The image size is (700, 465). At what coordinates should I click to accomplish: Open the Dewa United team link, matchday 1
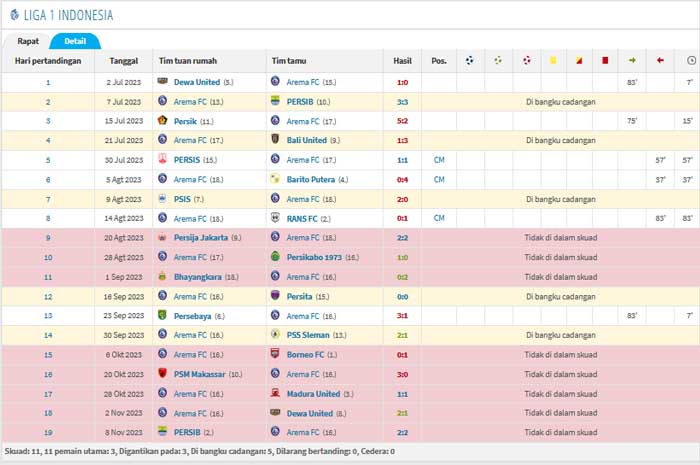coord(197,82)
